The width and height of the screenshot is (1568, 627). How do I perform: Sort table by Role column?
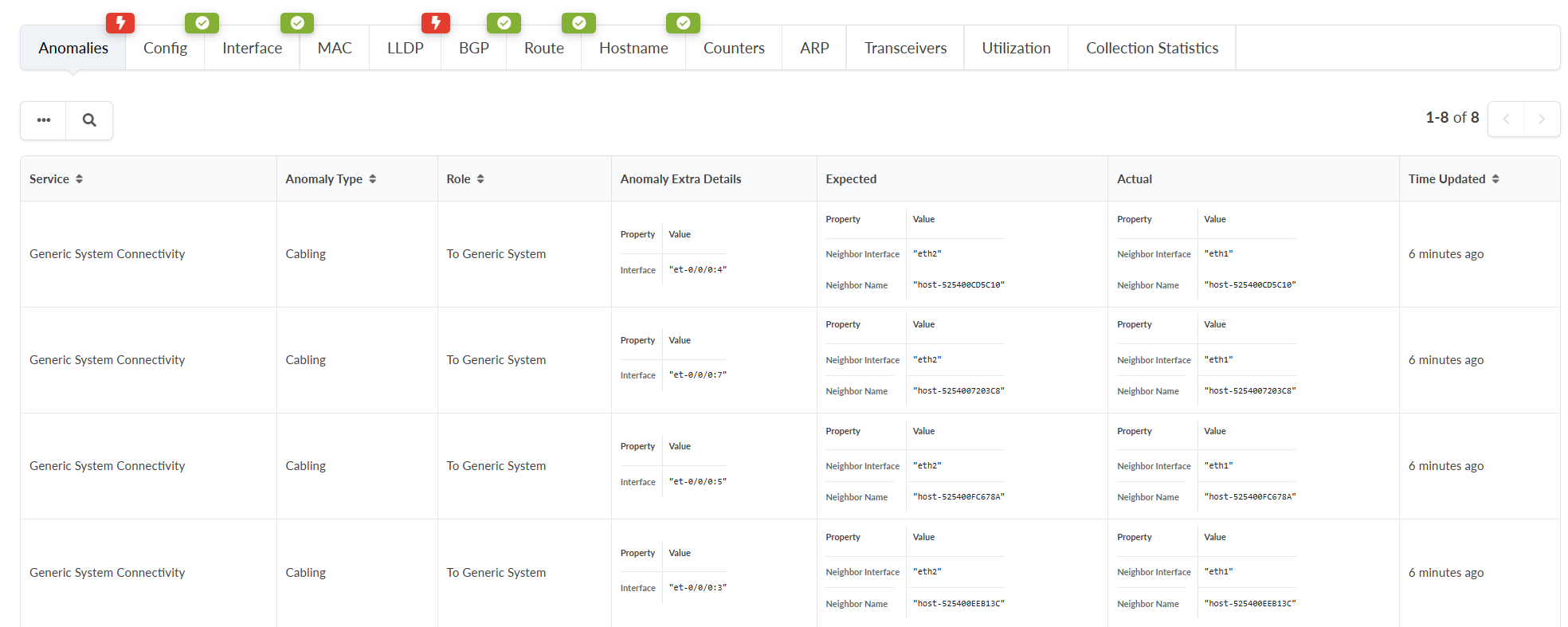480,179
